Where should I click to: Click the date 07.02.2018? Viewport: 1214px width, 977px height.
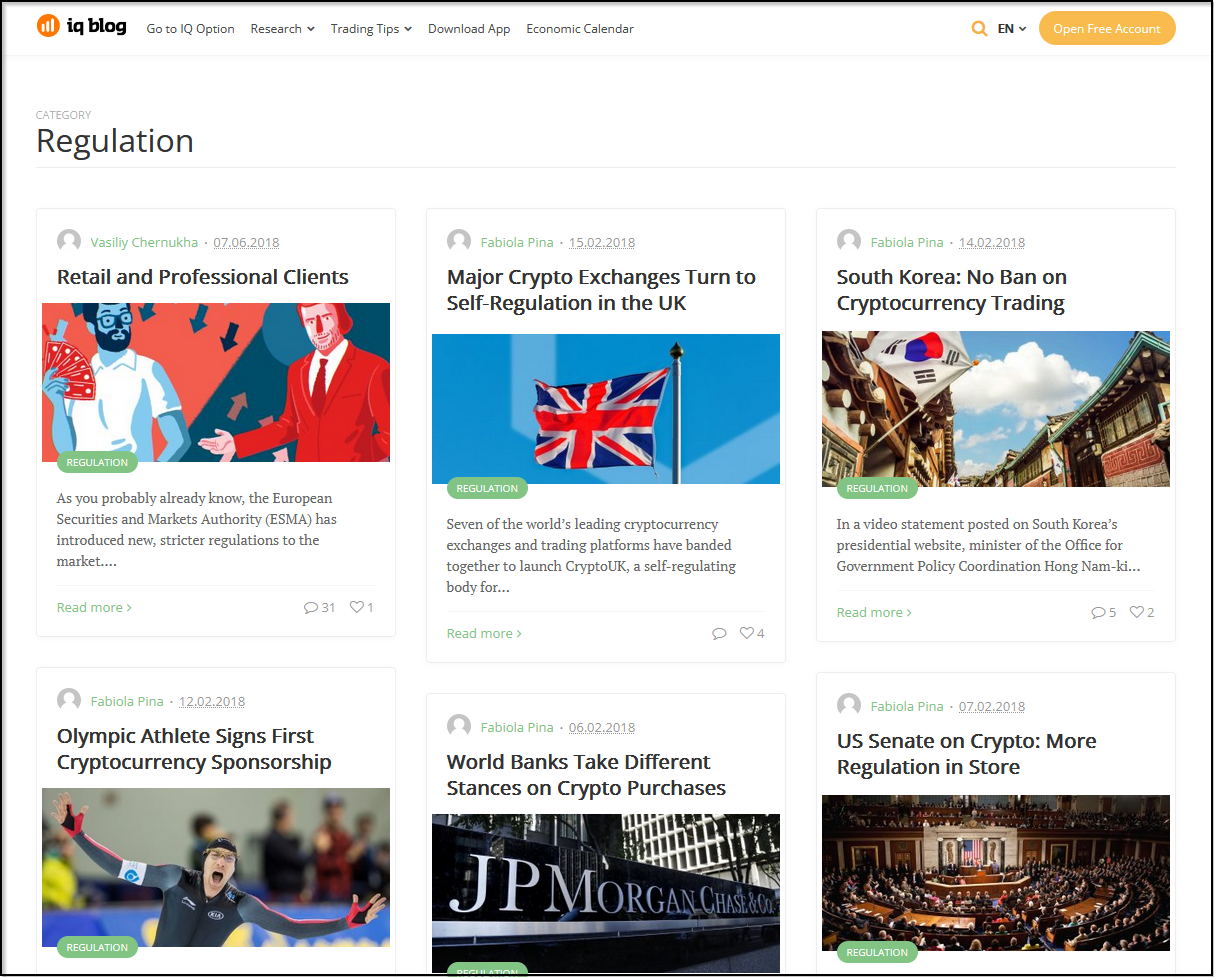click(992, 706)
